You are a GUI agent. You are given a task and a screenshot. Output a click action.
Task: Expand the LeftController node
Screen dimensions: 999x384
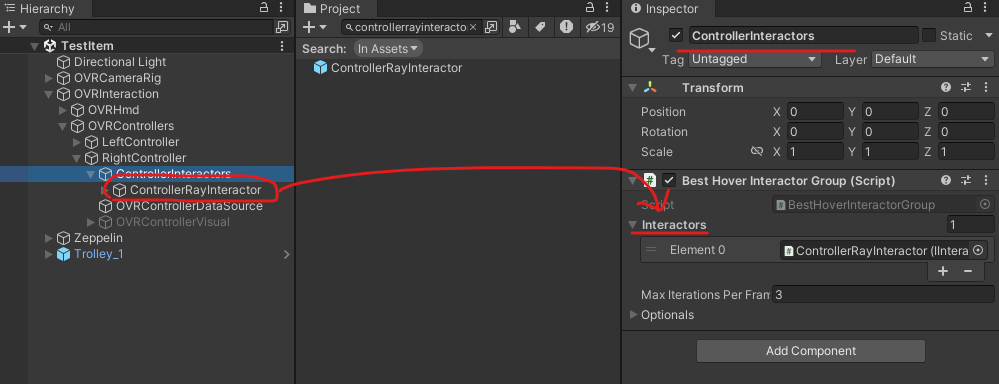point(76,142)
